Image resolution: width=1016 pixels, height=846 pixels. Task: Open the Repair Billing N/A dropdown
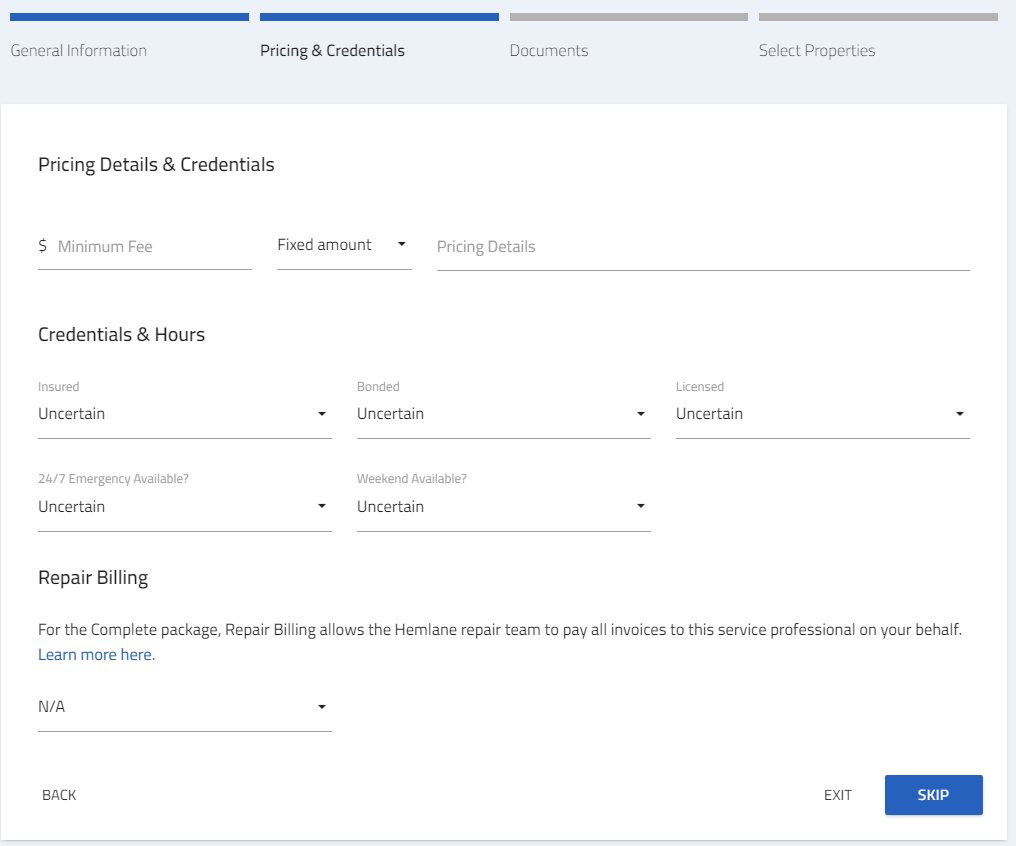(x=185, y=707)
